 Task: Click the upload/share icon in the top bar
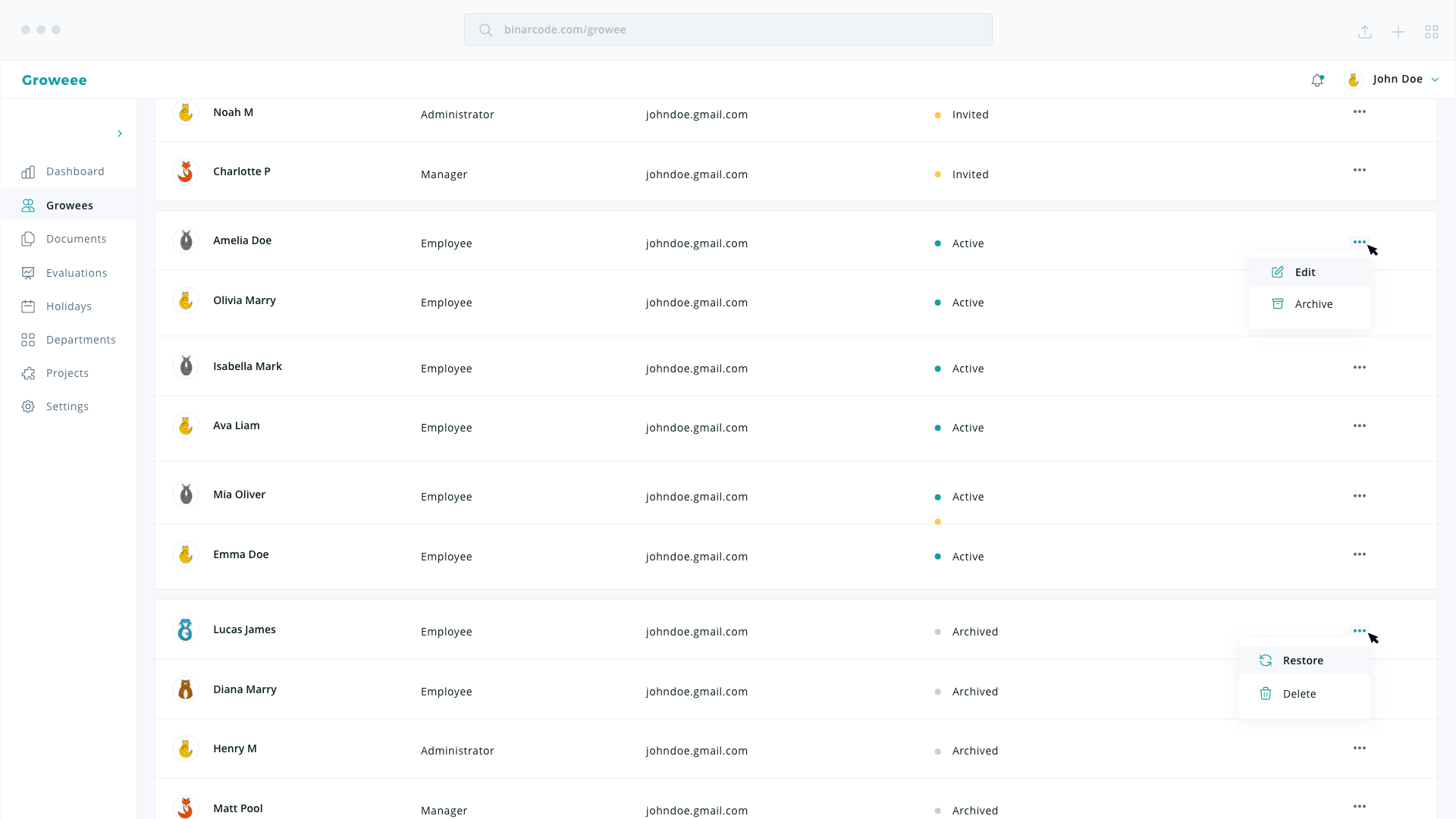click(1365, 32)
